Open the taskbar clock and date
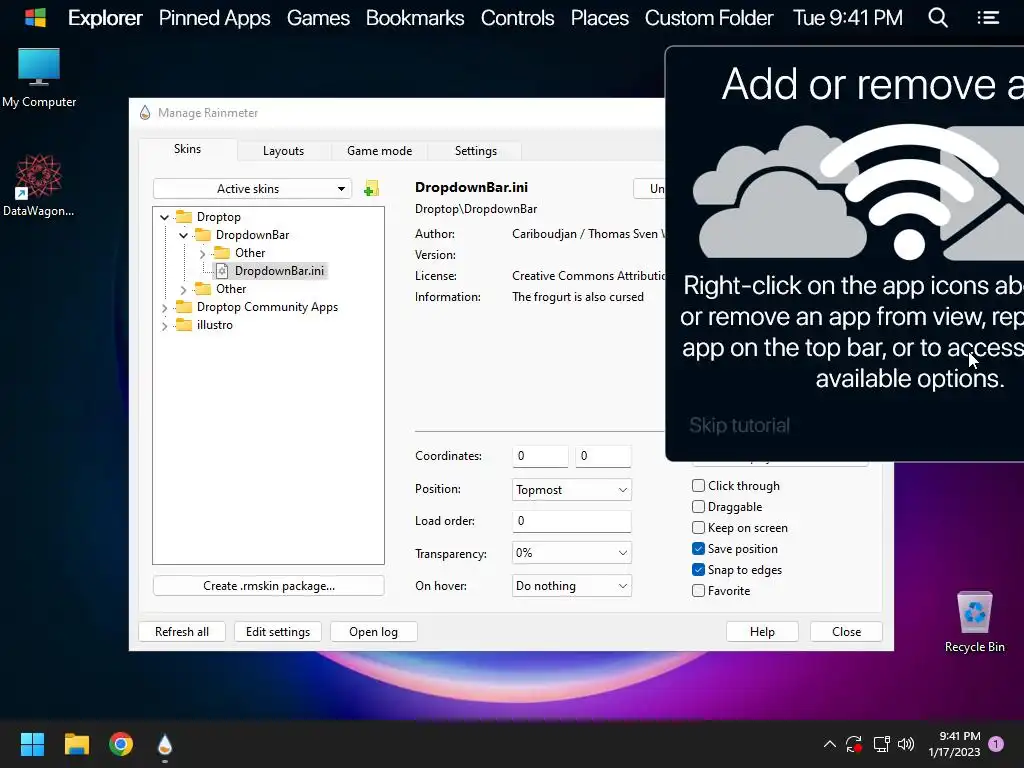 [x=954, y=744]
